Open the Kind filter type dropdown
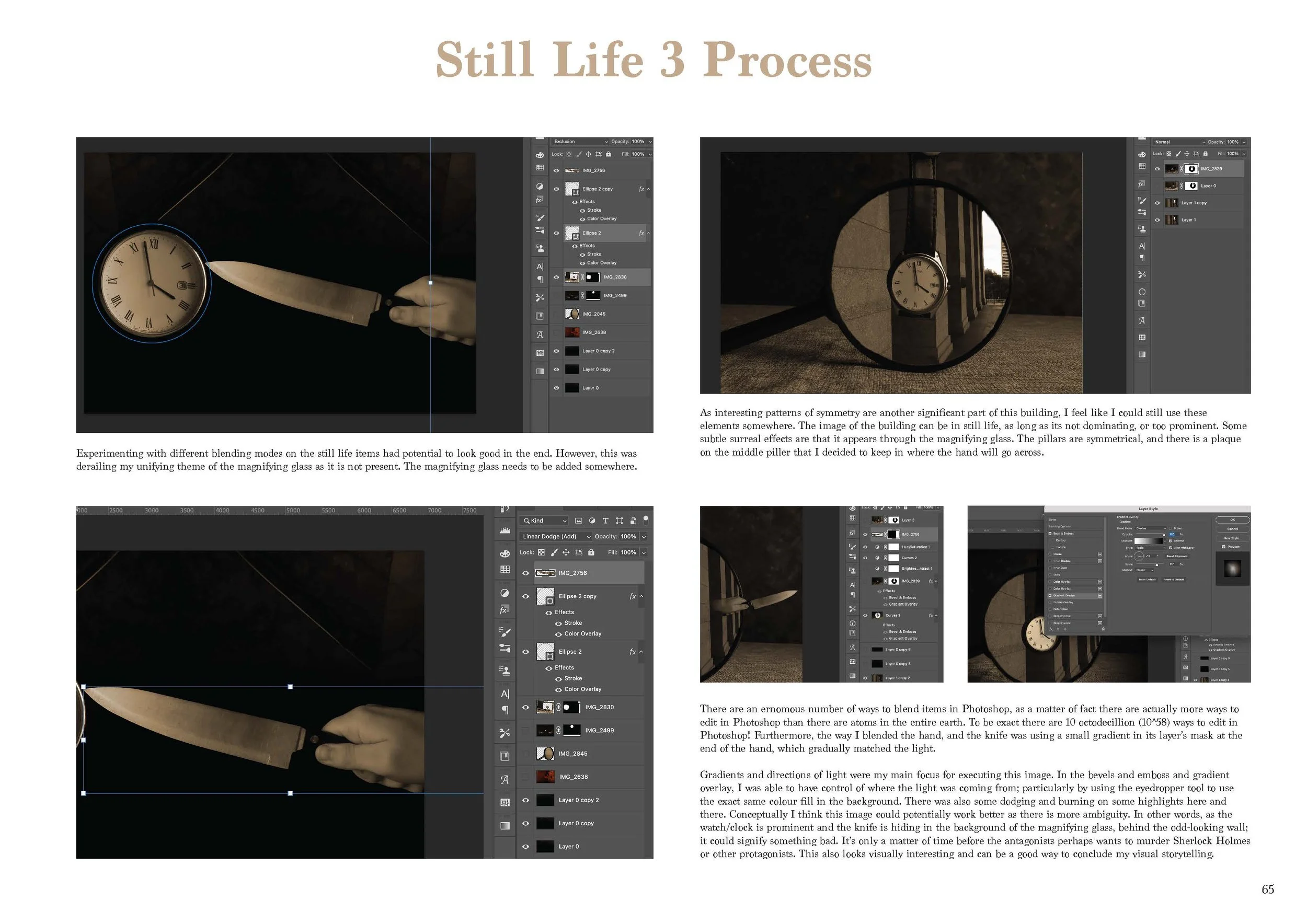 click(x=545, y=521)
